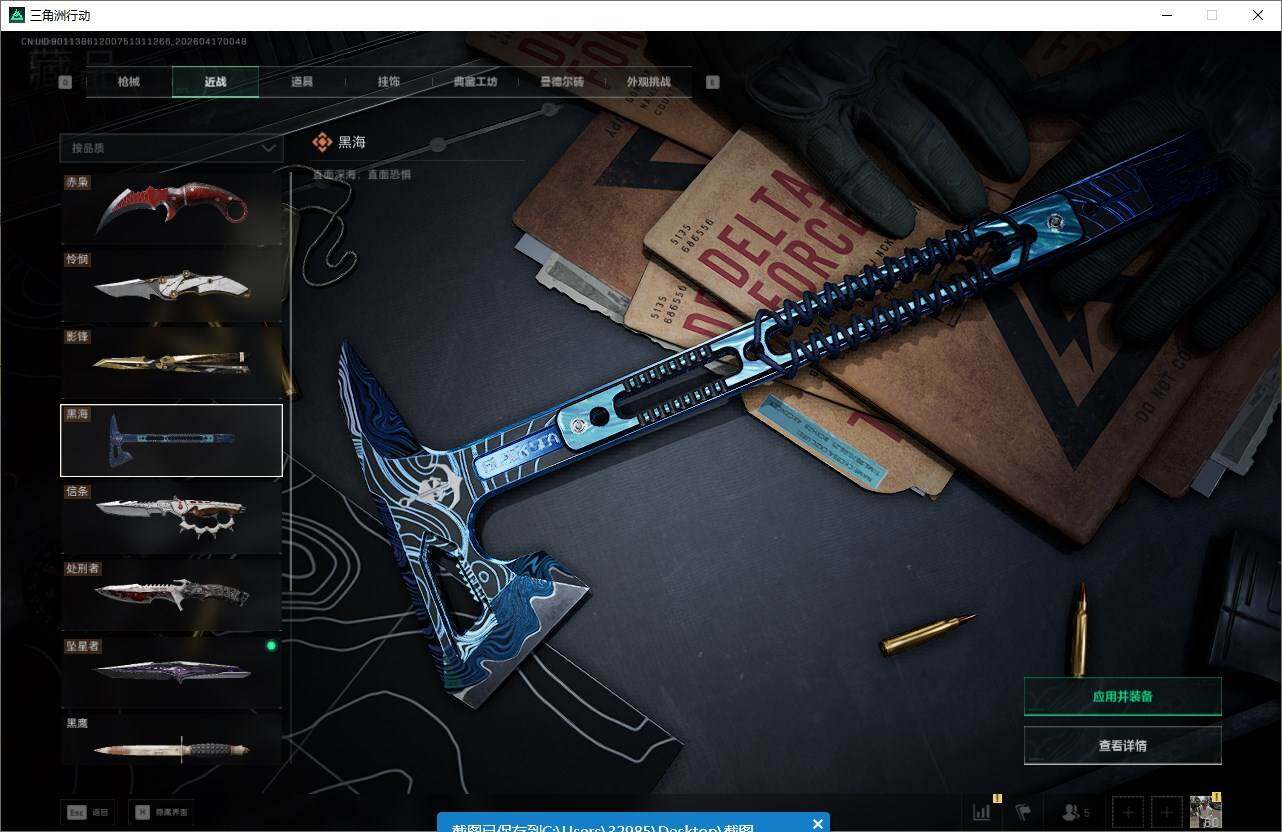This screenshot has height=832, width=1282.
Task: Click the 直面深海，直面恐惧 description text
Action: 361,175
